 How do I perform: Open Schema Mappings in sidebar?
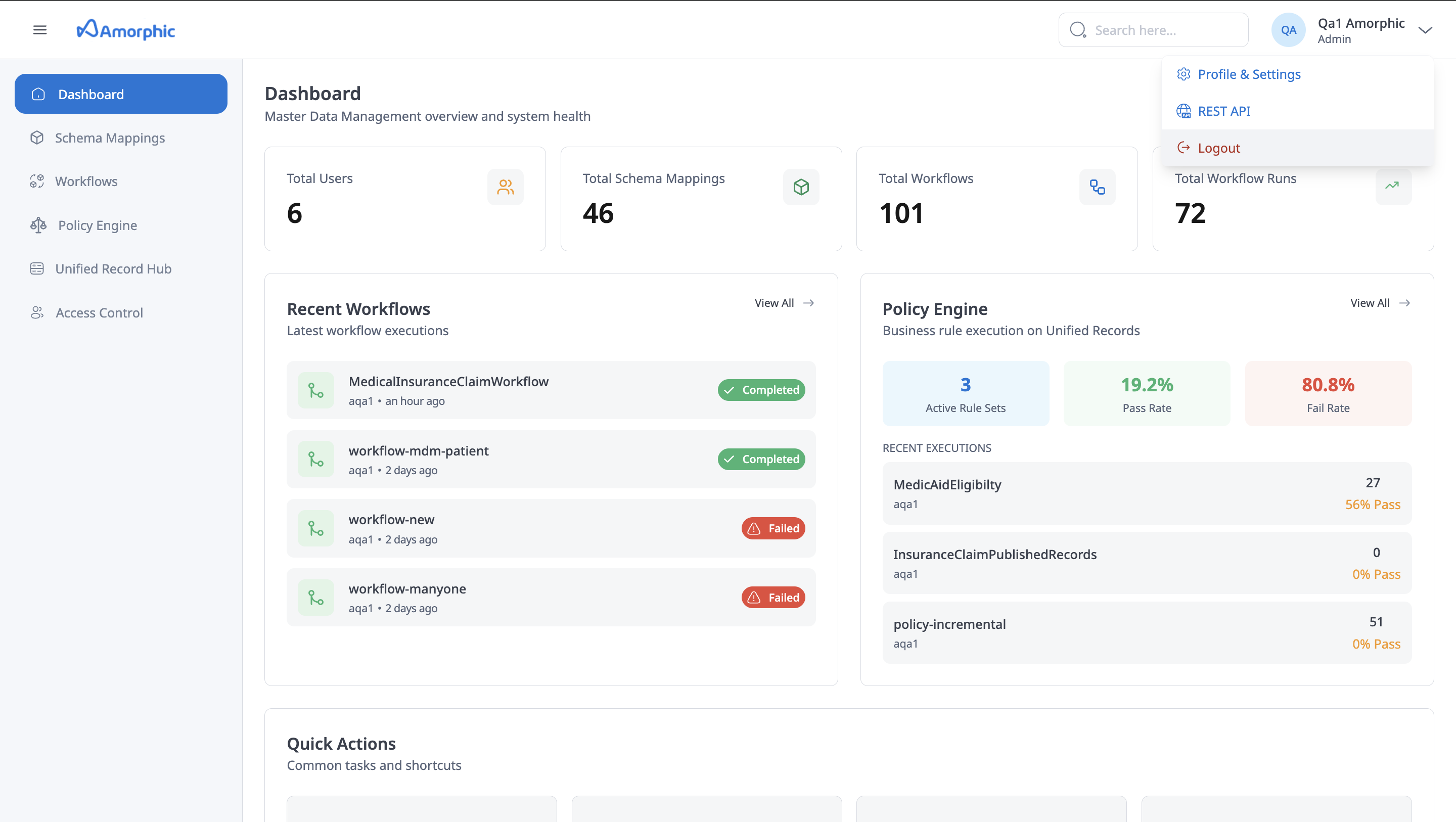110,138
